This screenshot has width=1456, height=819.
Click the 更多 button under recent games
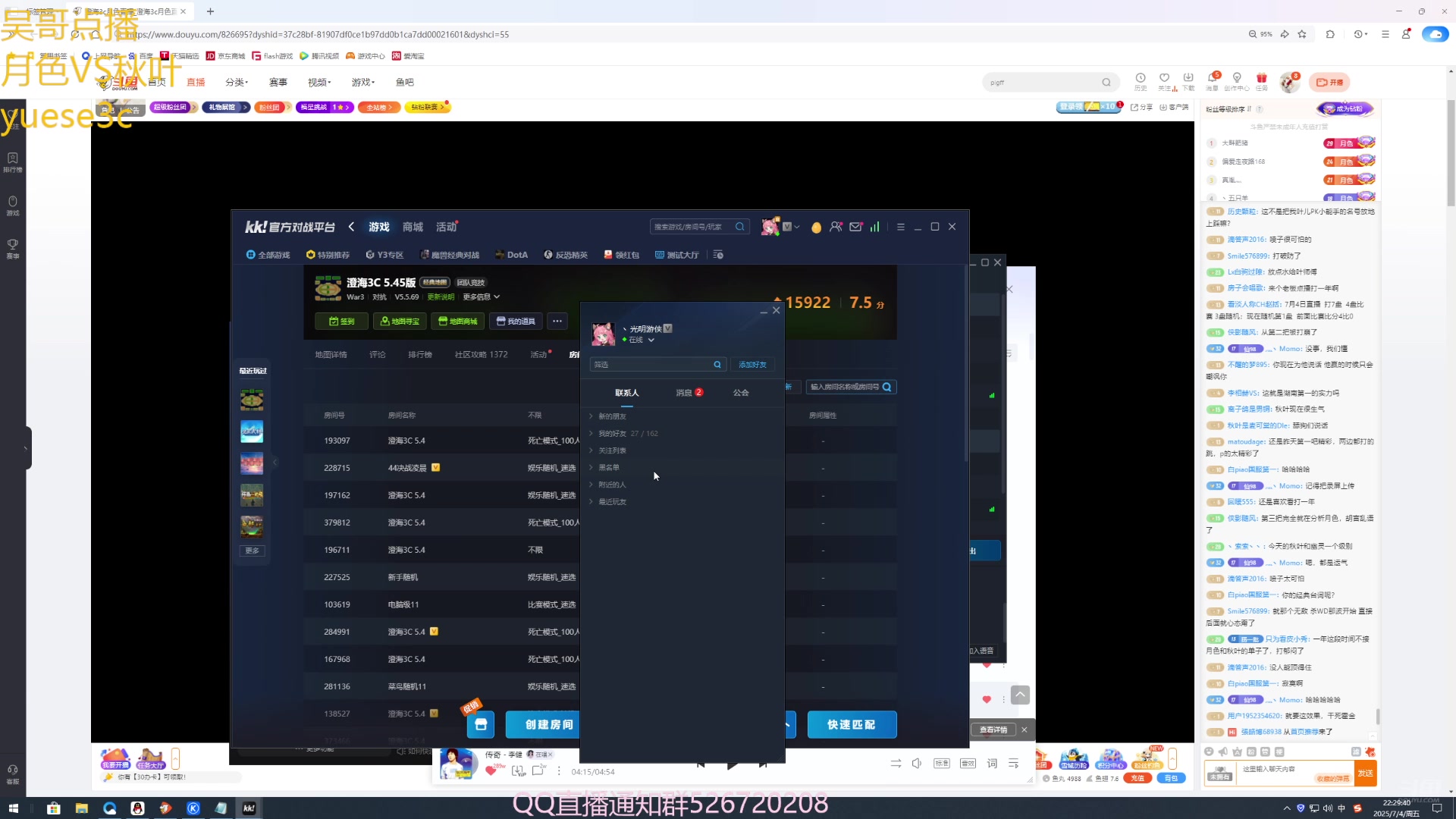pyautogui.click(x=252, y=551)
